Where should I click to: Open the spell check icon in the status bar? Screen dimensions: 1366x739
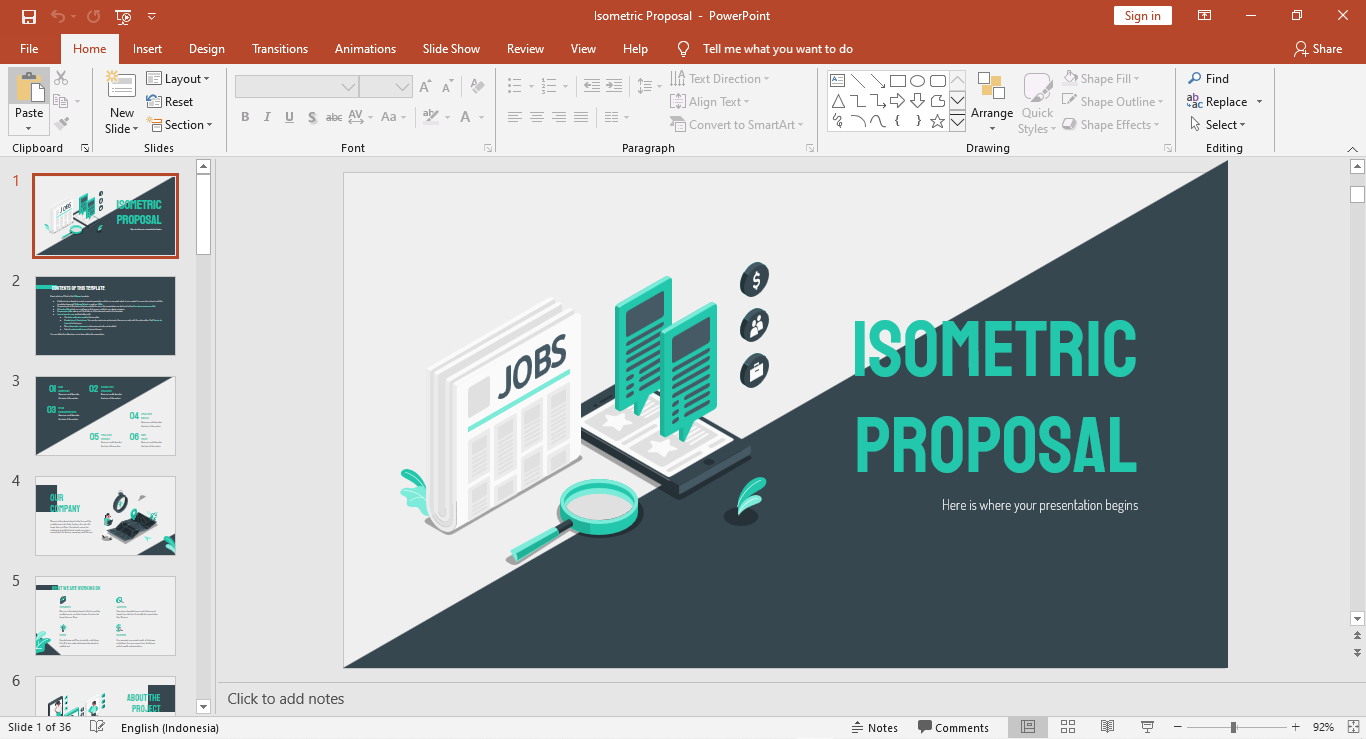click(97, 727)
